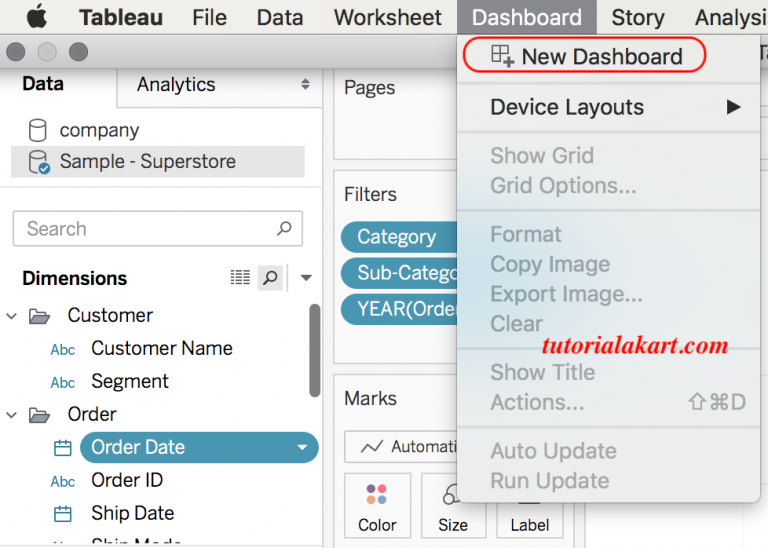Click the Dimensions section heading

tap(74, 278)
